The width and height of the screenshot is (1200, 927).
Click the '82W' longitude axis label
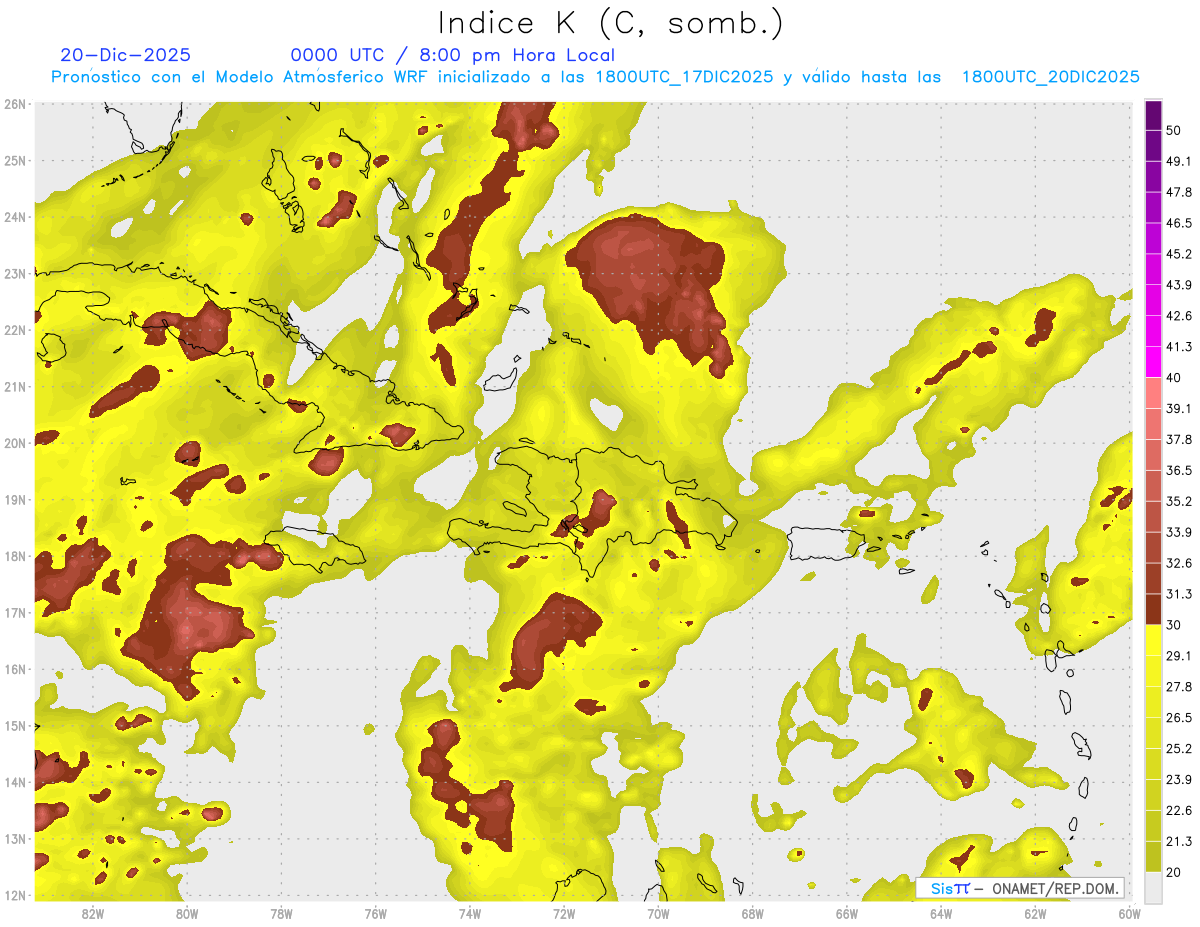tap(92, 913)
